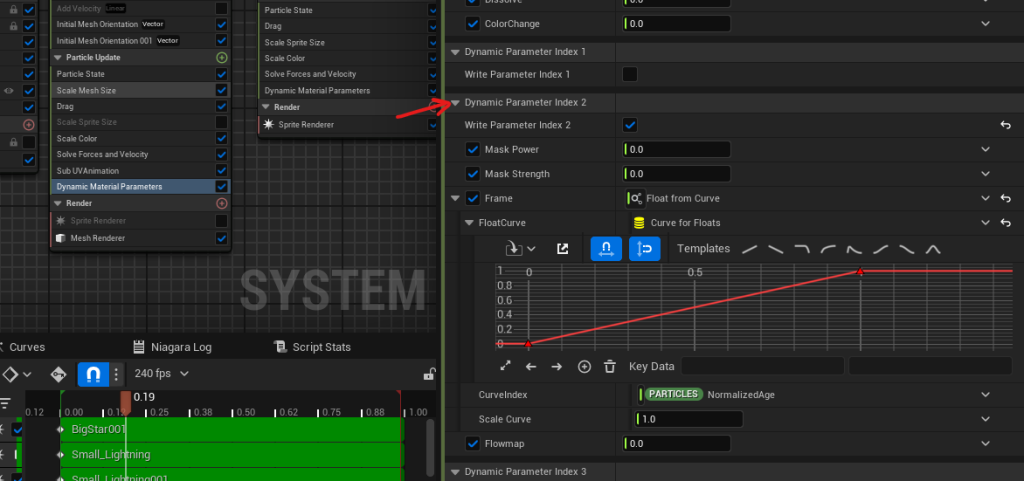Viewport: 1024px width, 481px height.
Task: Switch to the Curves tab
Action: (23, 347)
